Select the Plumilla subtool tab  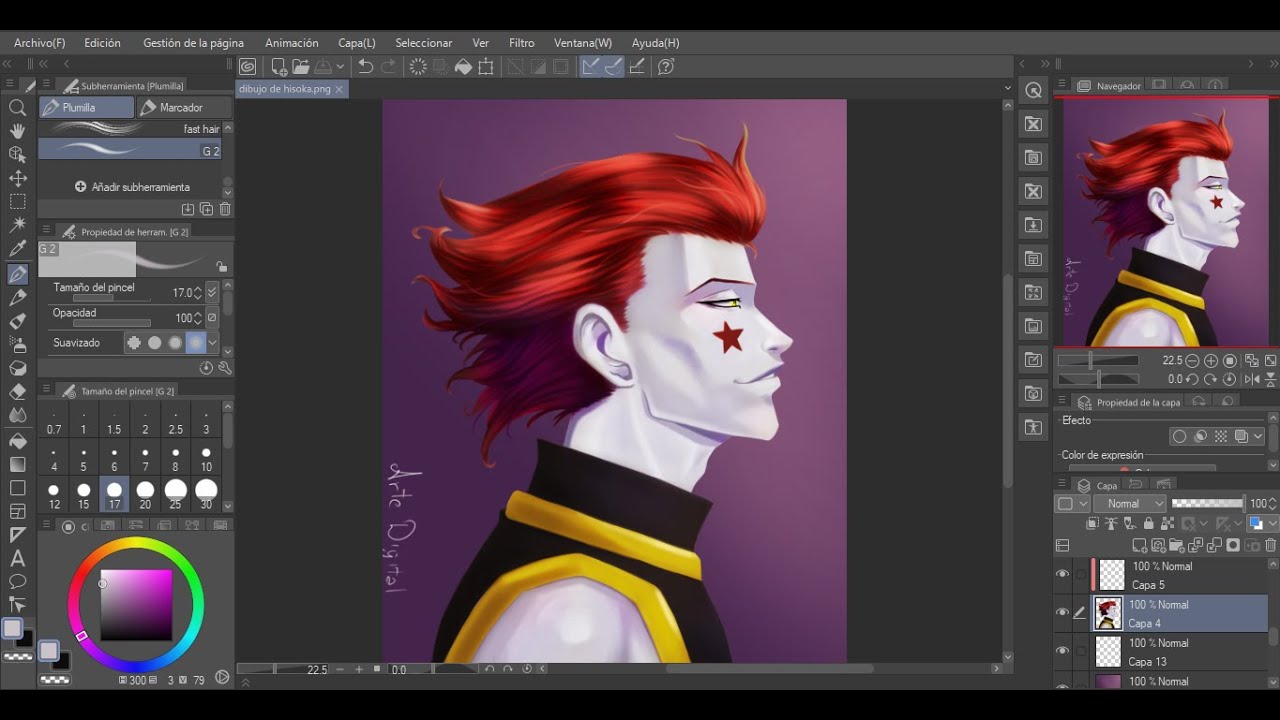point(86,107)
